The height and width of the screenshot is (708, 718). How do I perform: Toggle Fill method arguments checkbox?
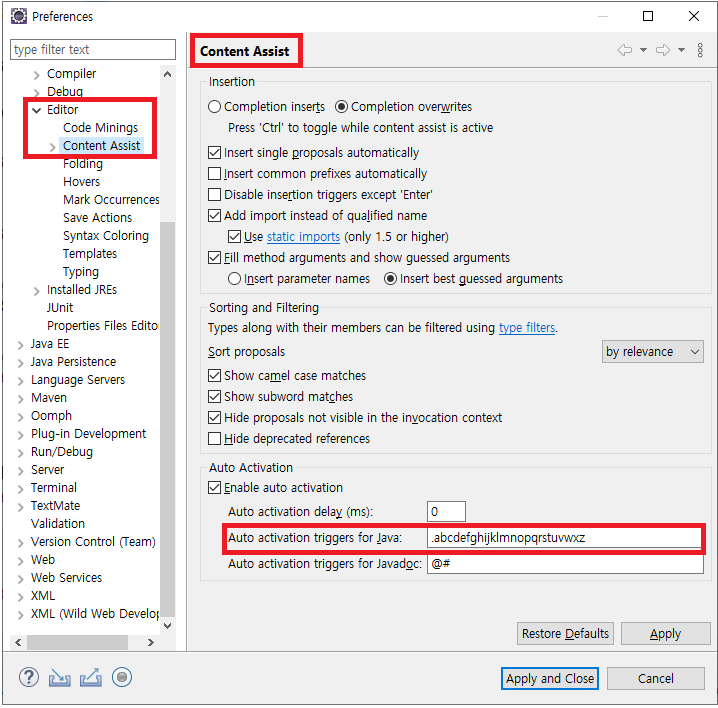click(214, 257)
